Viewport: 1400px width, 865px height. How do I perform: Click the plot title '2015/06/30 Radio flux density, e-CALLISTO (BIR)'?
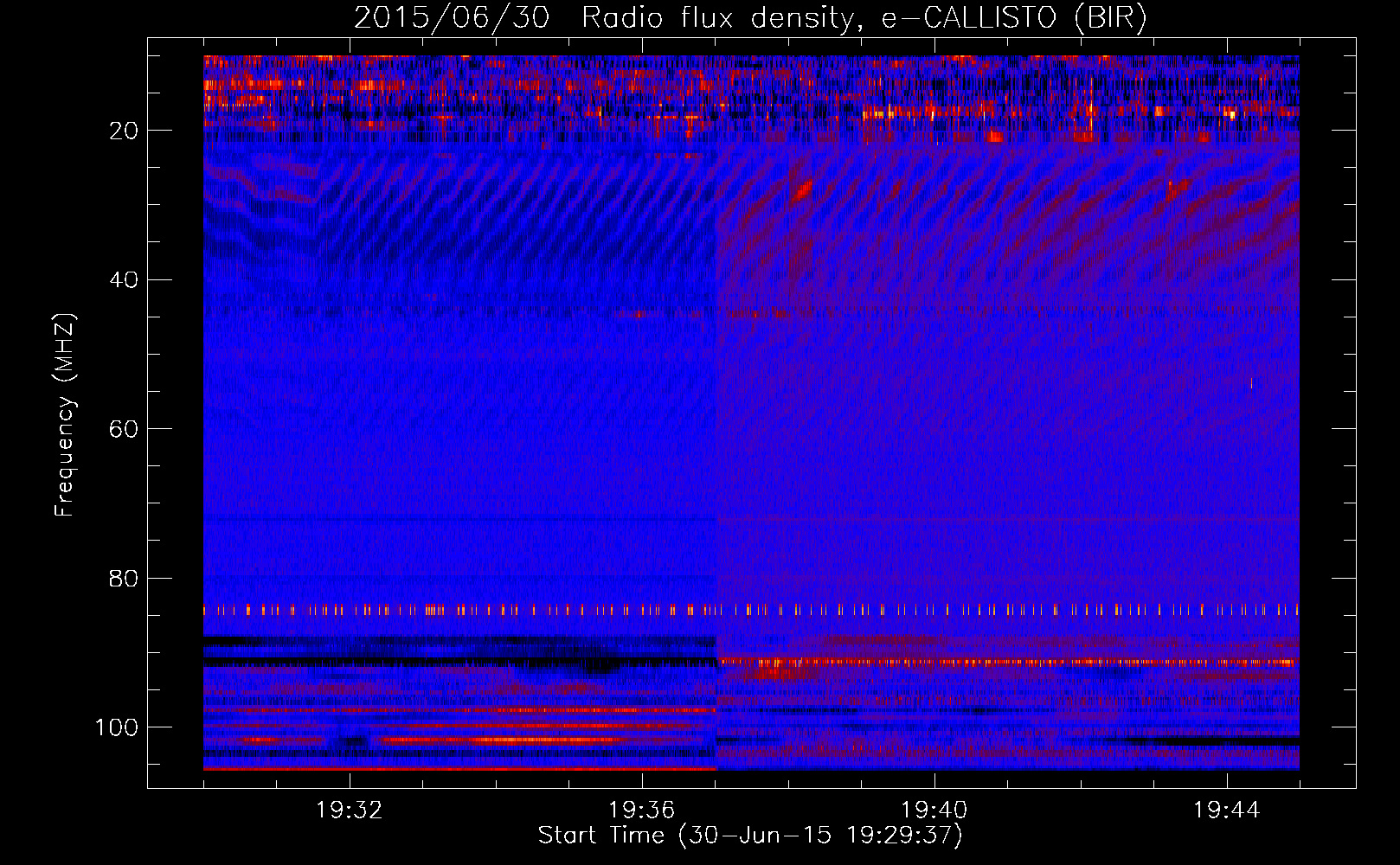[x=750, y=17]
